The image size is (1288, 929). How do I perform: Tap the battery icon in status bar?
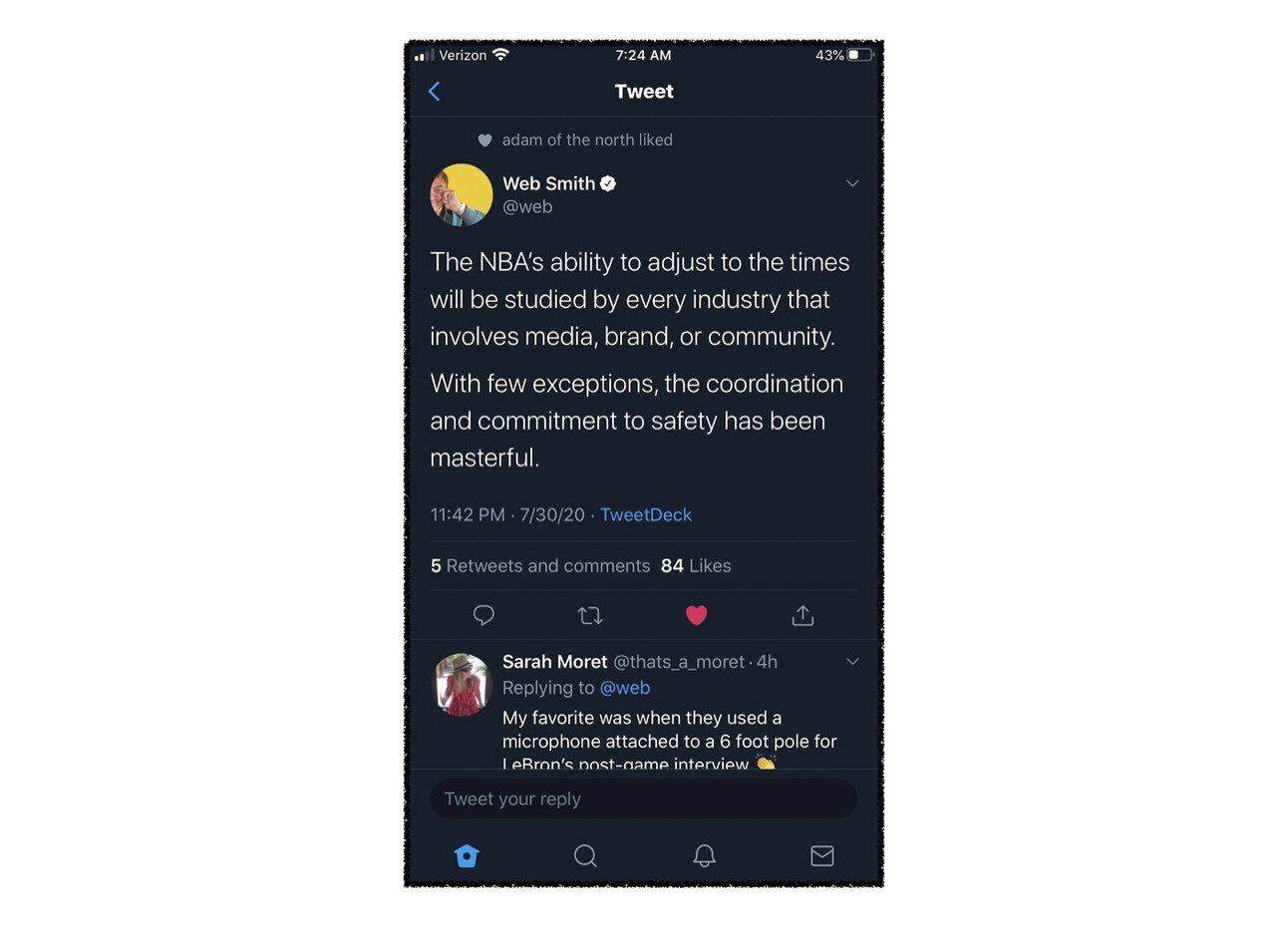coord(859,55)
